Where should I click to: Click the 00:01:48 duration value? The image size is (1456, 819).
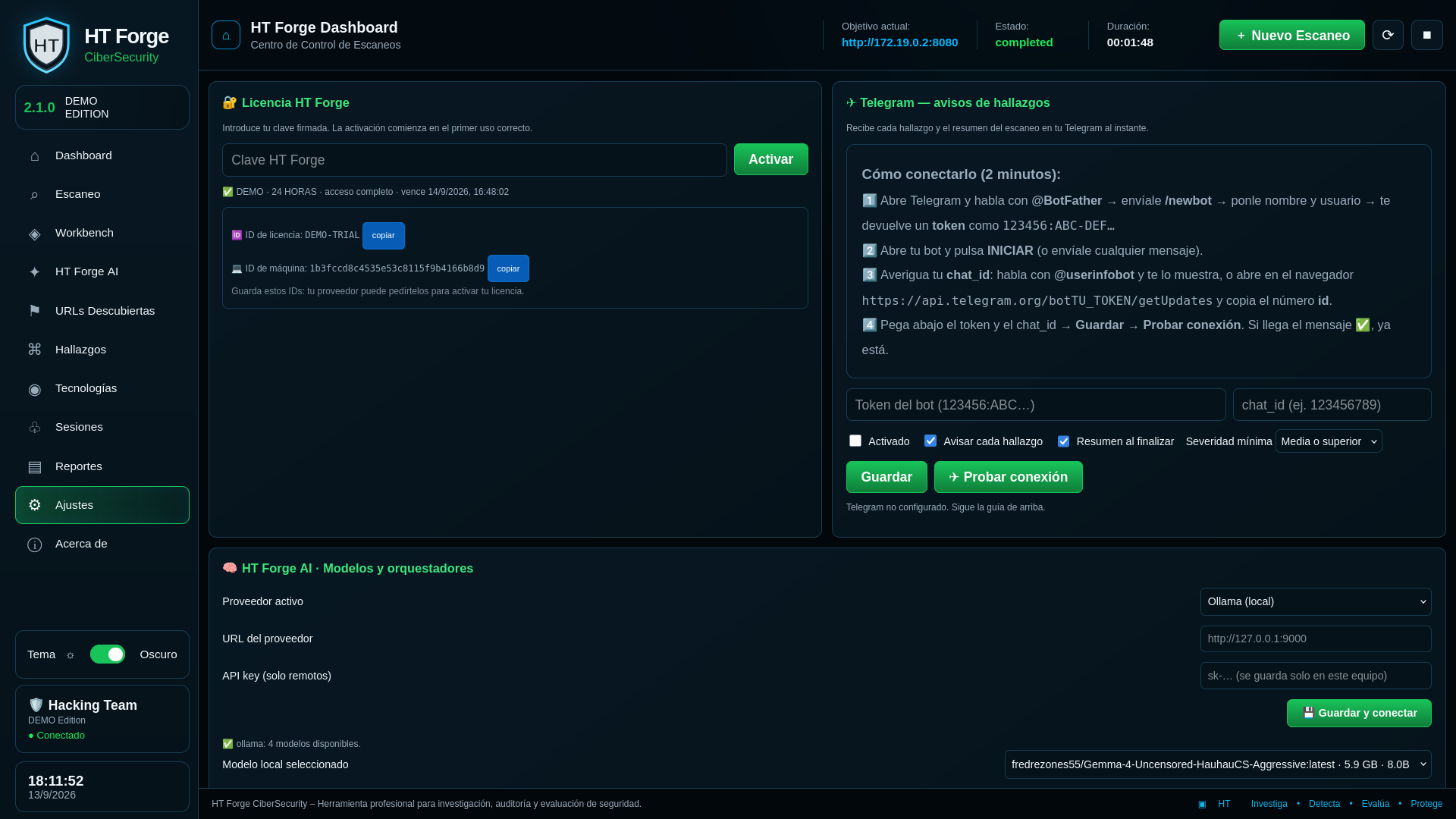click(1130, 42)
